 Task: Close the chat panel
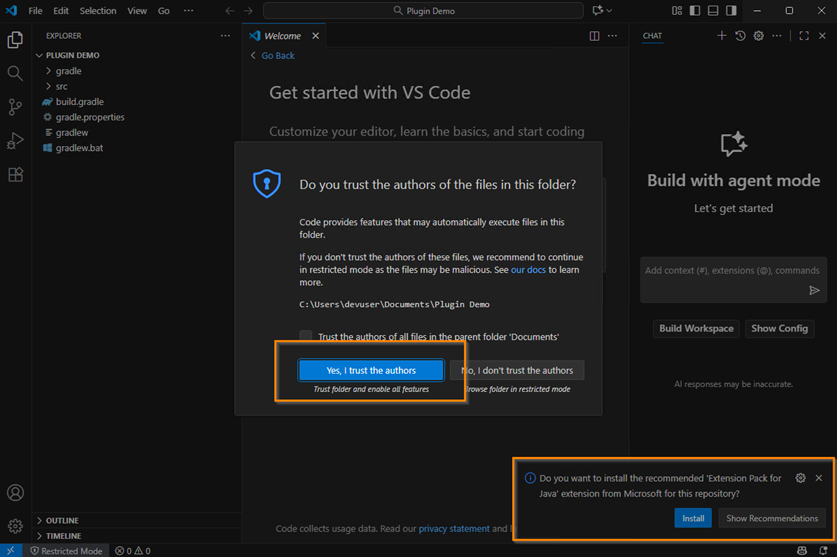[822, 36]
